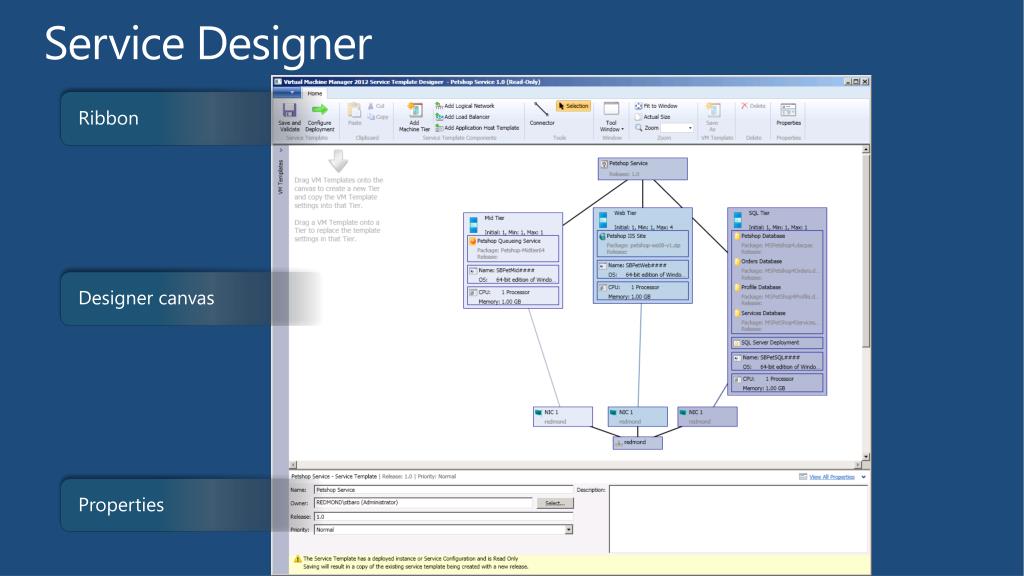Viewport: 1024px width, 576px height.
Task: Select the Mid Tier CPU and memory box
Action: click(513, 296)
